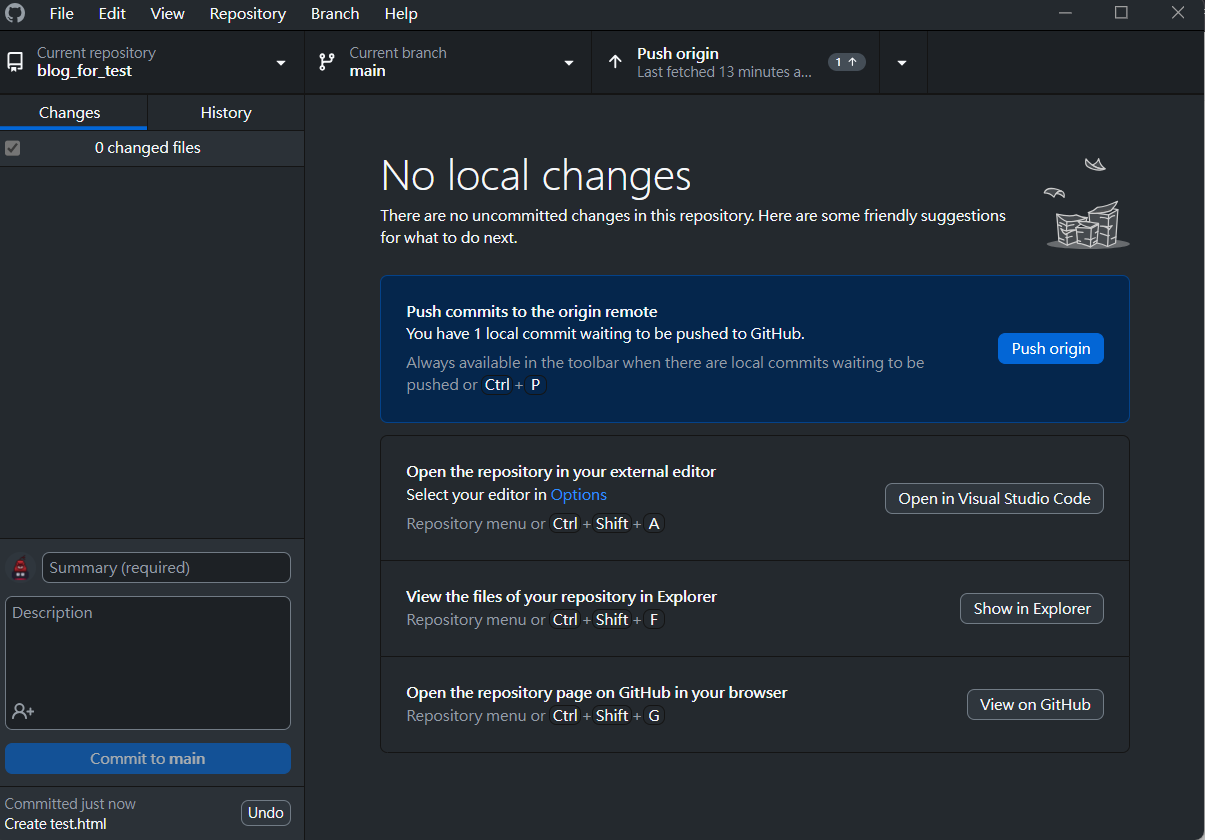
Task: Maximize the GitHub Desktop window
Action: (x=1121, y=13)
